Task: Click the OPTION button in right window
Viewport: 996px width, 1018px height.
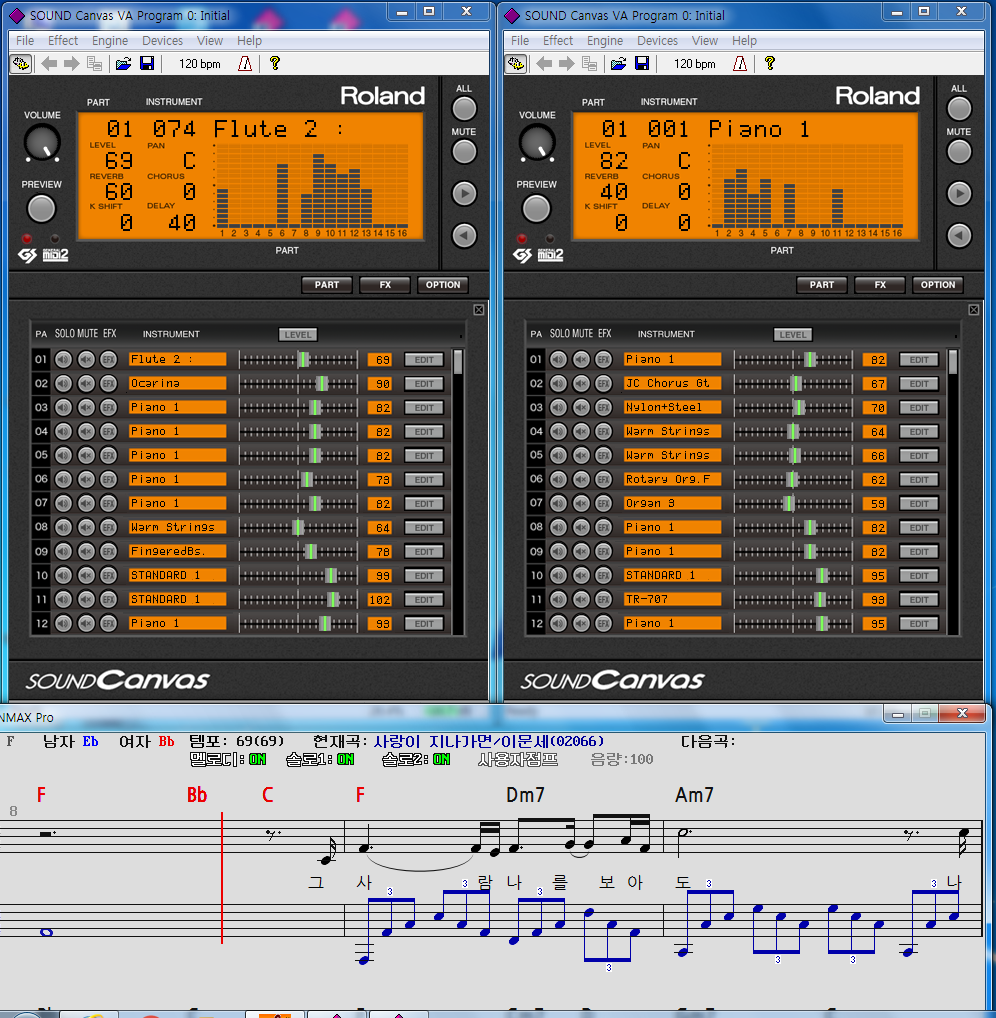Action: 938,284
